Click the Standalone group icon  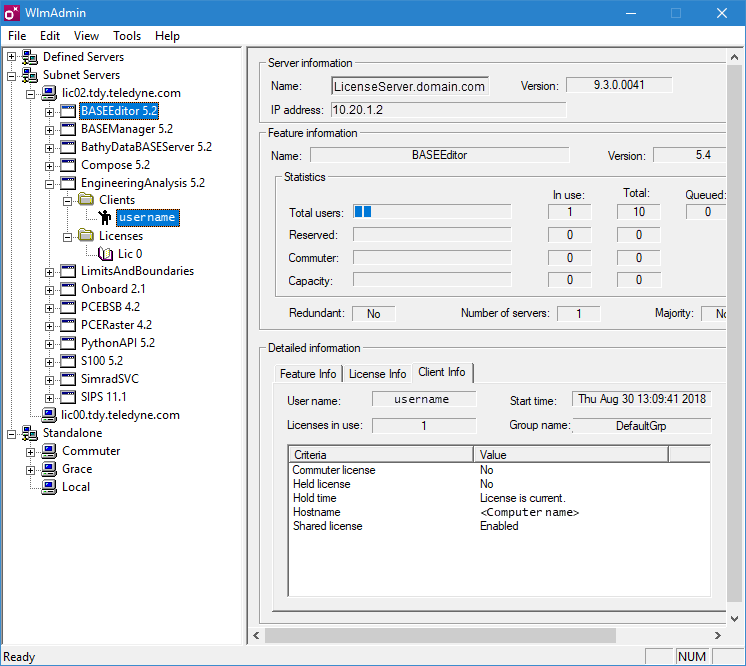(30, 433)
